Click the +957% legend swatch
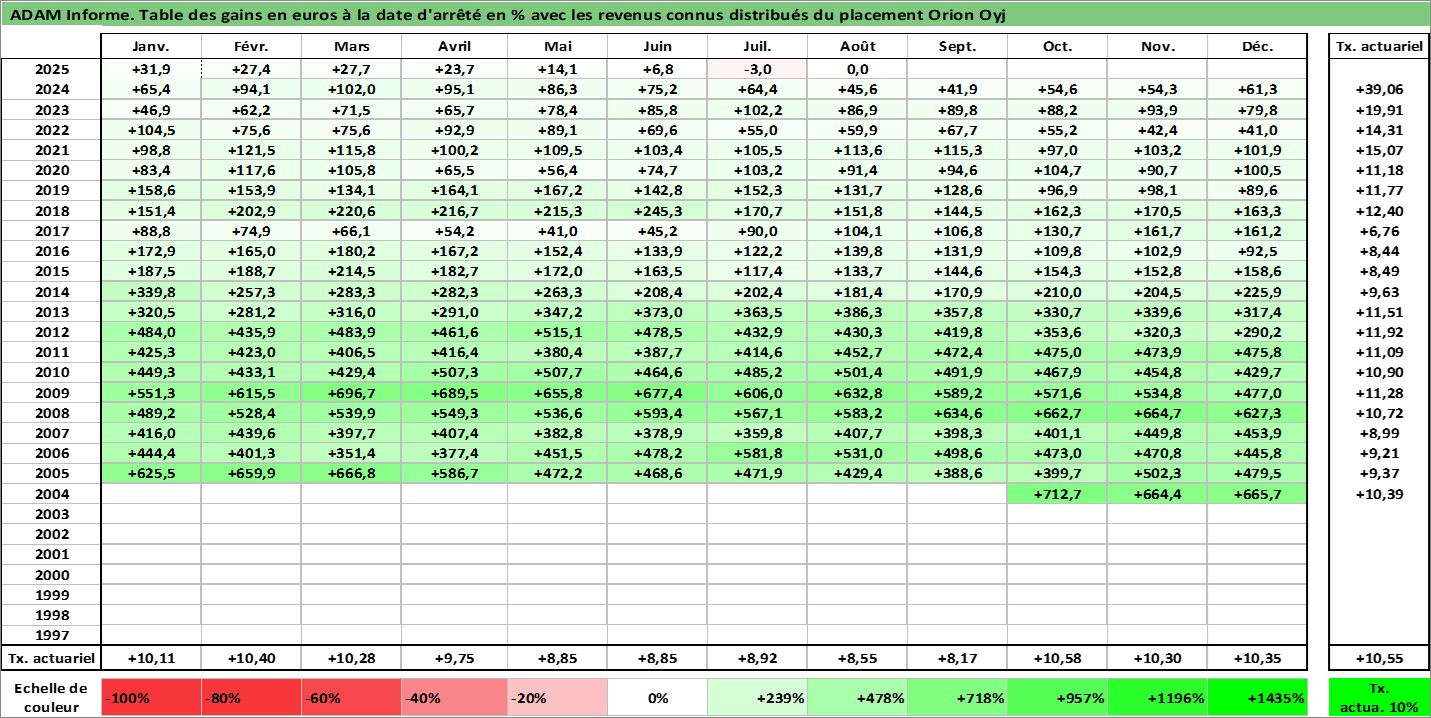1431x718 pixels. [1058, 698]
